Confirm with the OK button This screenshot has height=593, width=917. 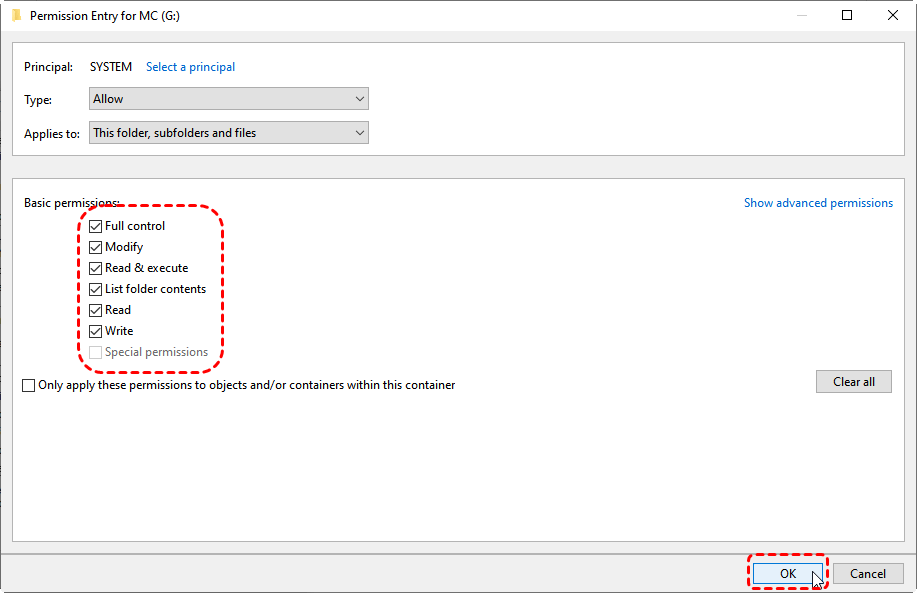[x=787, y=573]
